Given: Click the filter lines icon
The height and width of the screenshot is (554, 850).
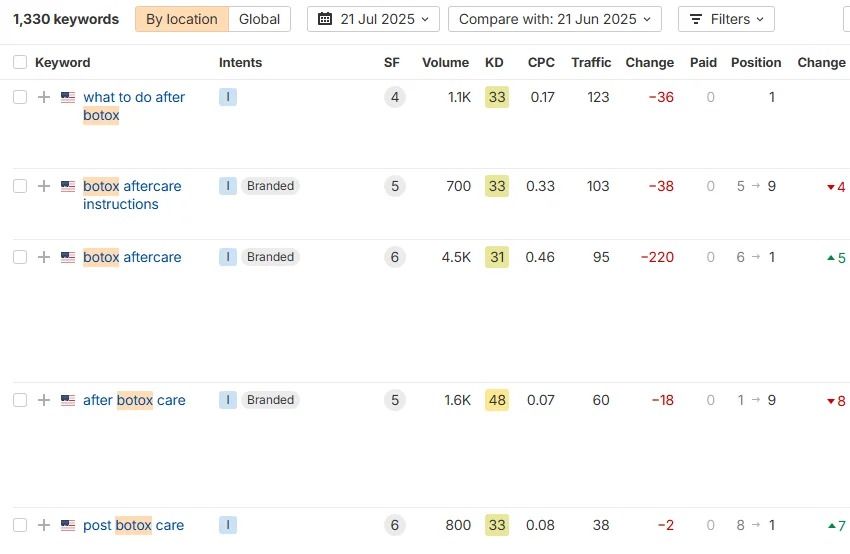Looking at the screenshot, I should [697, 19].
